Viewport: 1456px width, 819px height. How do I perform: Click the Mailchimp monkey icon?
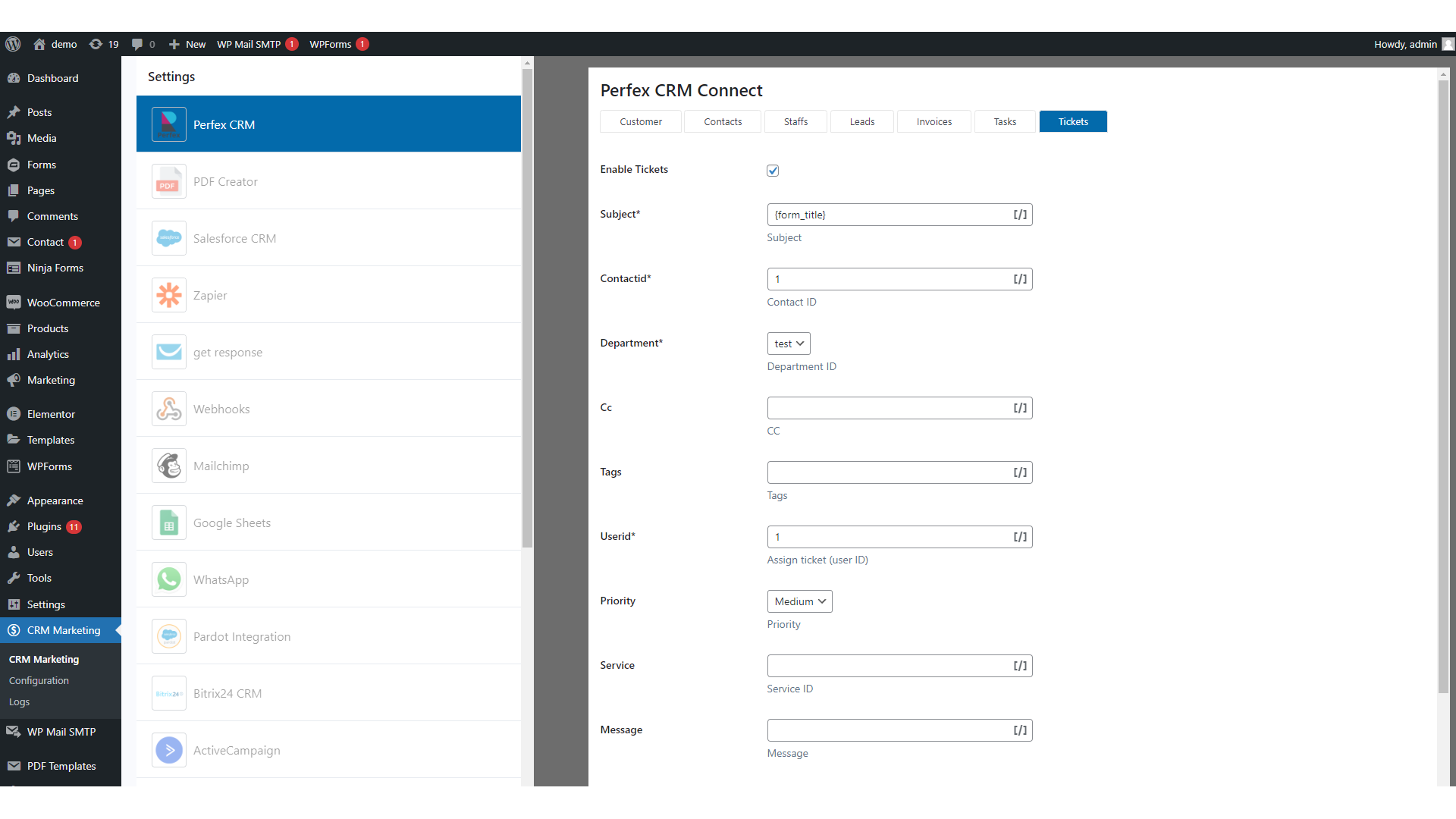click(168, 466)
